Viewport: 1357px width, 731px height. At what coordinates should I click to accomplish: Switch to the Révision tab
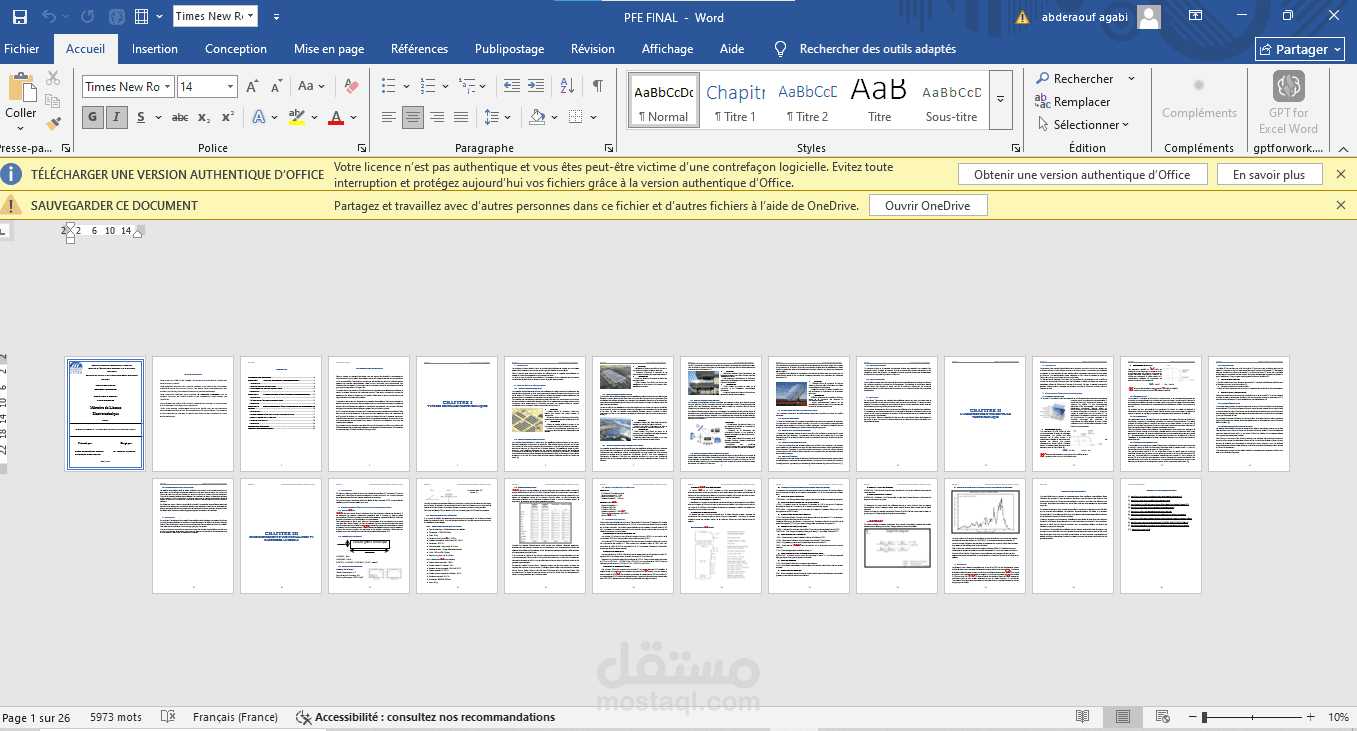593,49
